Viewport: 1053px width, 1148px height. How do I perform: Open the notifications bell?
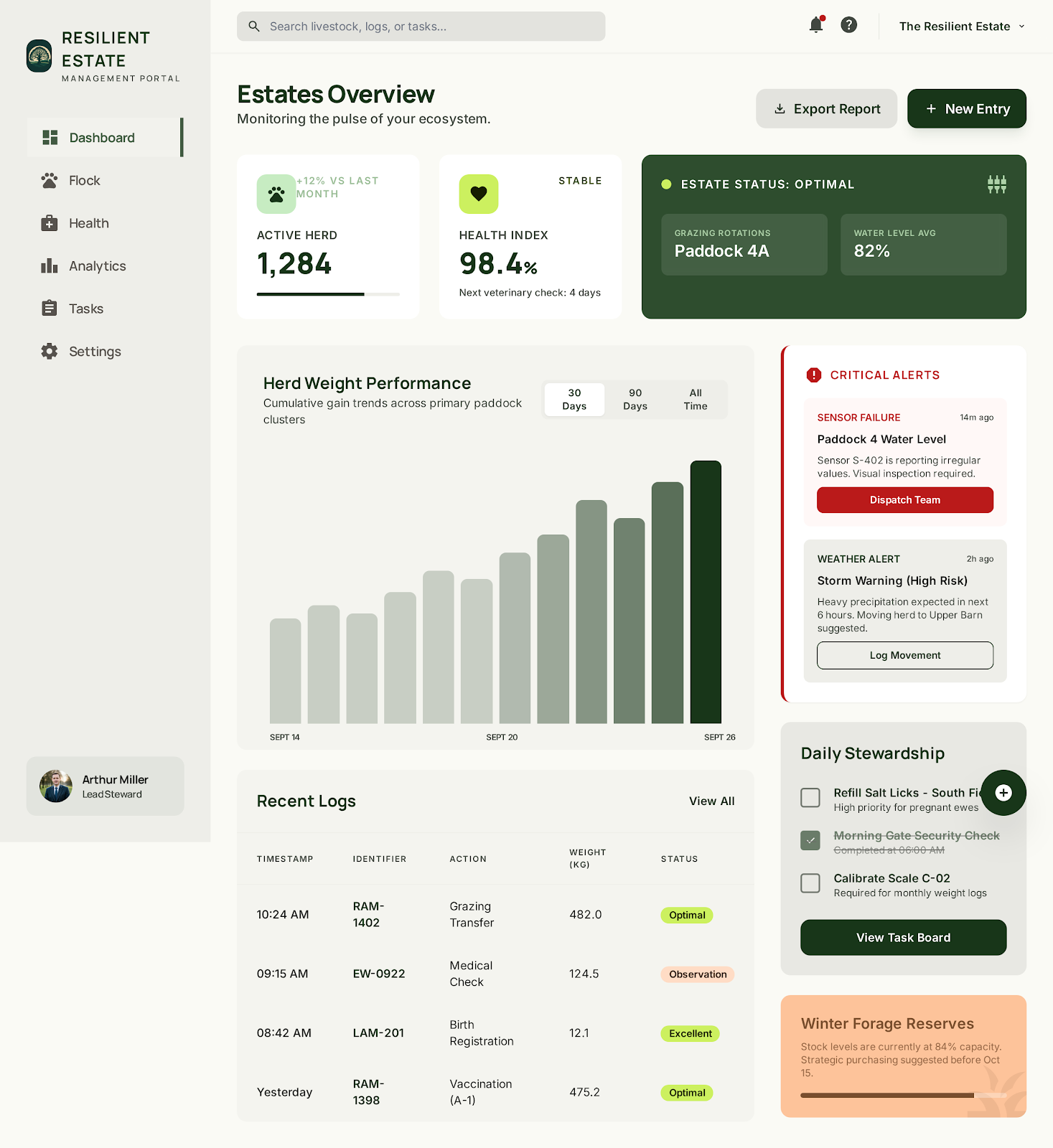point(816,25)
